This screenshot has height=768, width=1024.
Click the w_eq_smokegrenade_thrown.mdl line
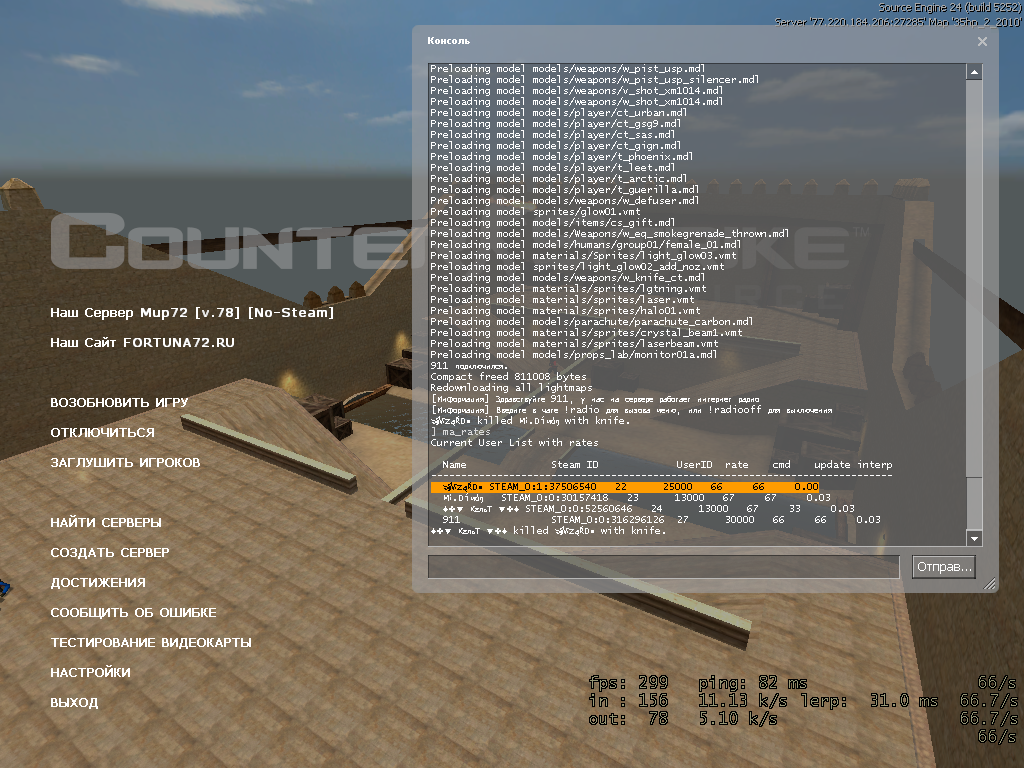609,234
